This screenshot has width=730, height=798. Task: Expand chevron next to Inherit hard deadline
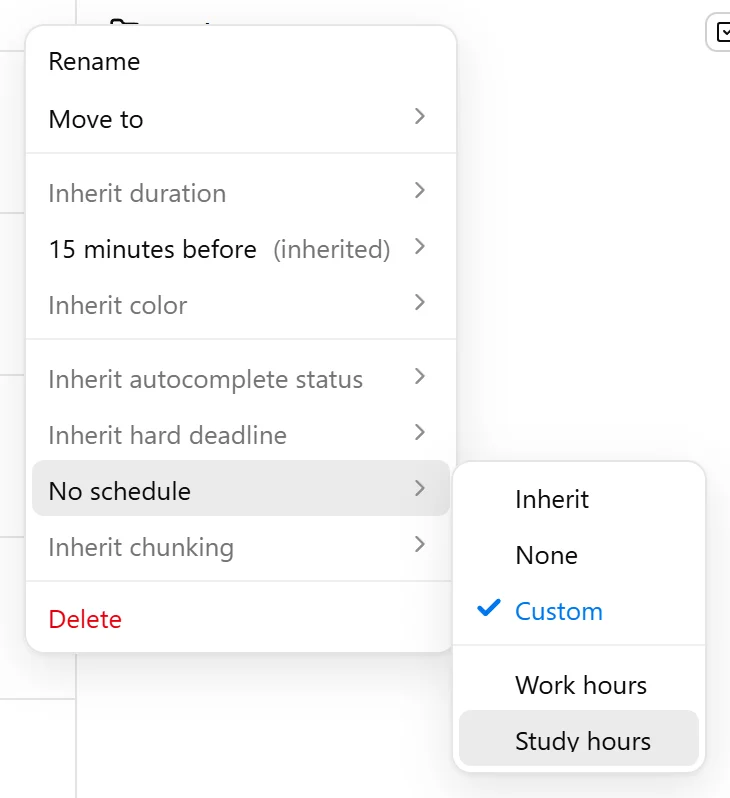pyautogui.click(x=419, y=433)
